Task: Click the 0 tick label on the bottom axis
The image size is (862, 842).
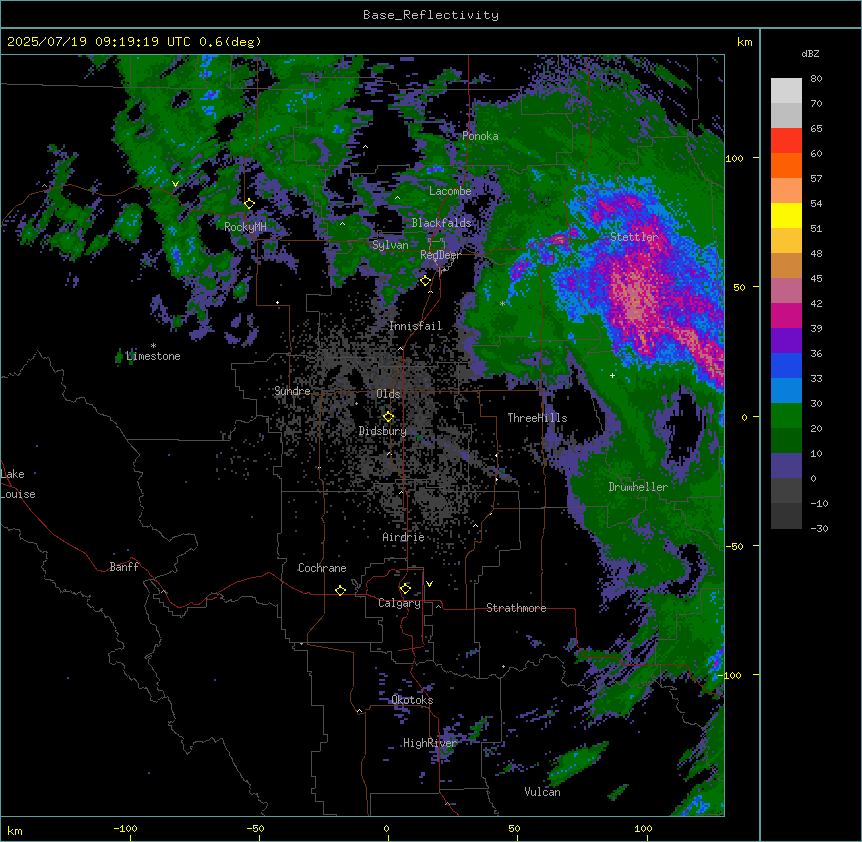Action: click(x=386, y=828)
